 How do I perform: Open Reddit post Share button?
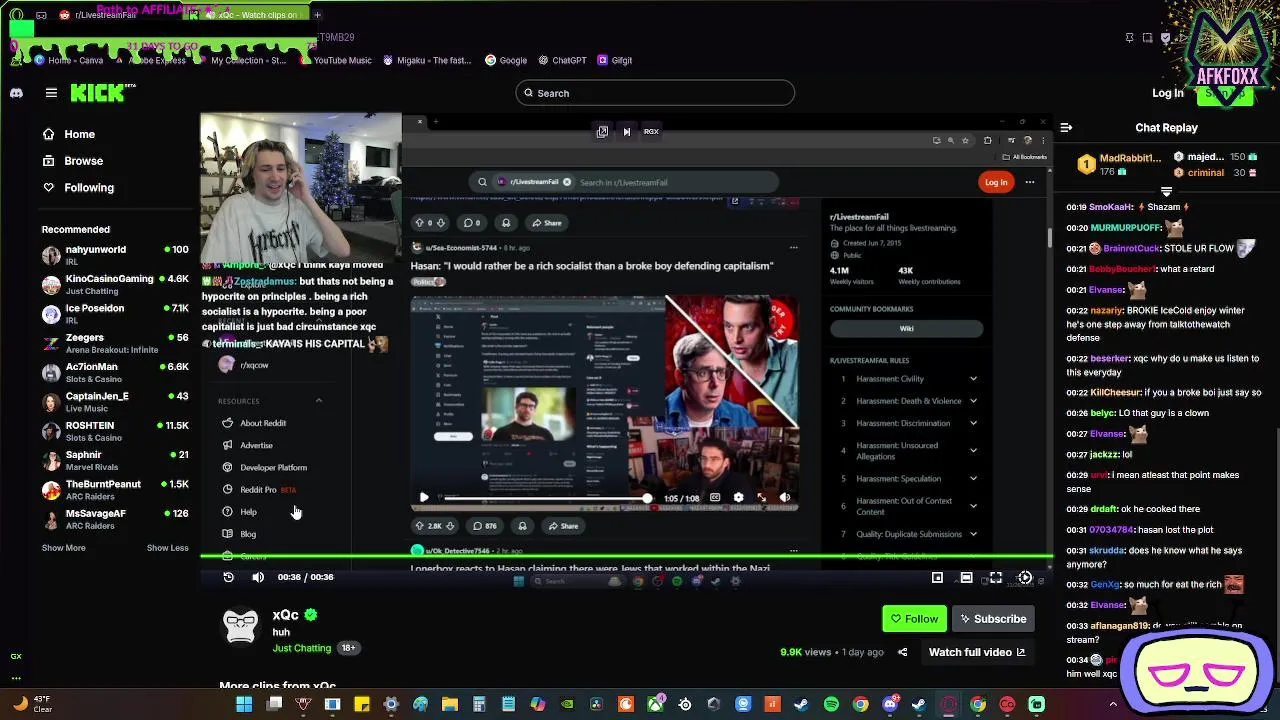coord(561,526)
